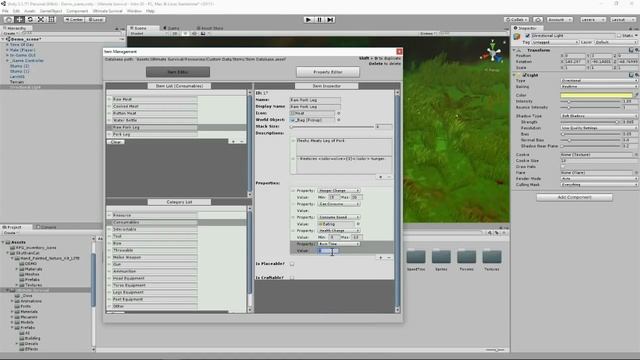Screen dimensions: 640x360
Task: Remove item with minus in Item List
Action: 242,142
